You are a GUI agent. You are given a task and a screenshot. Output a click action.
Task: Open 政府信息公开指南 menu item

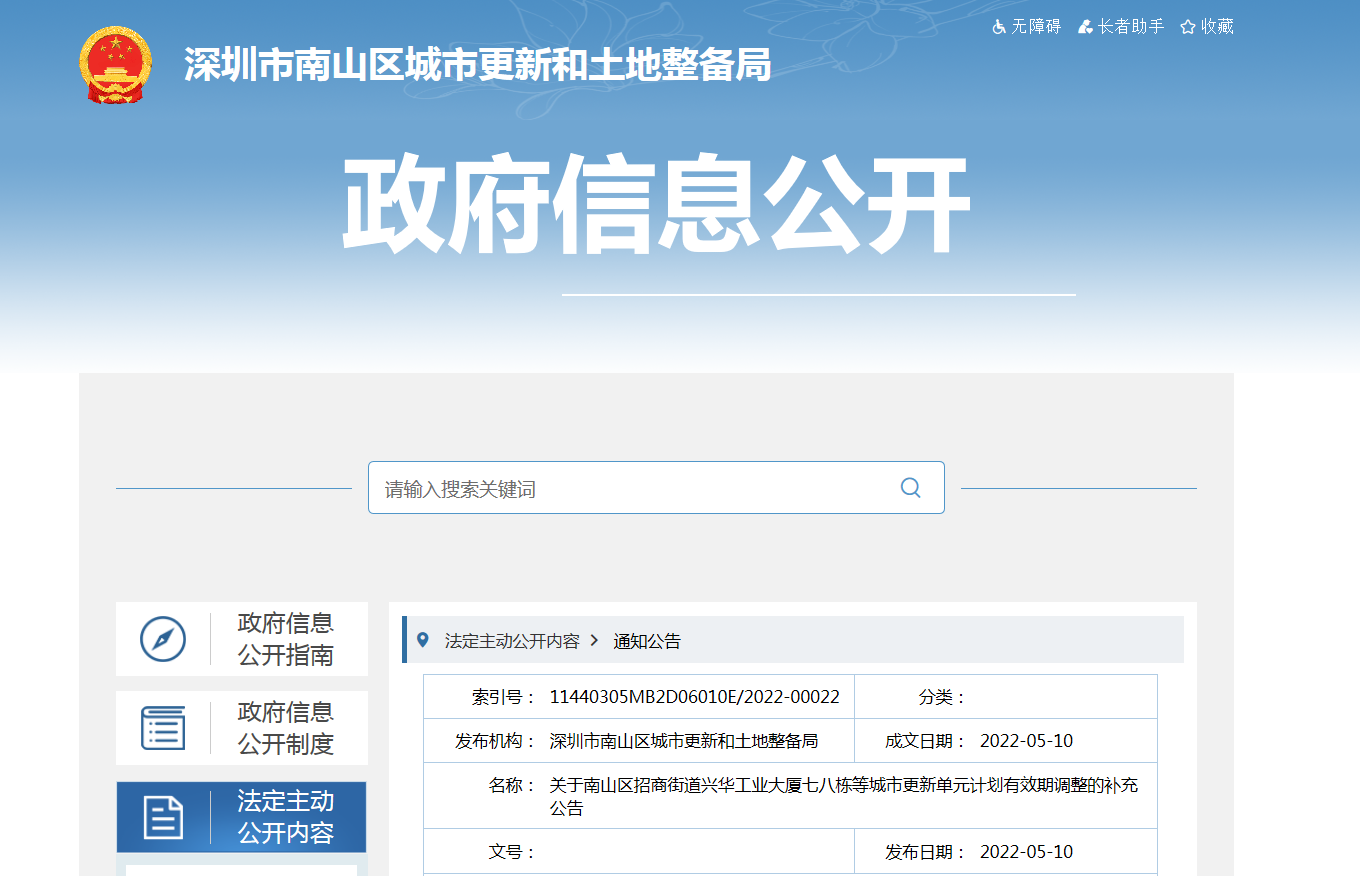285,639
